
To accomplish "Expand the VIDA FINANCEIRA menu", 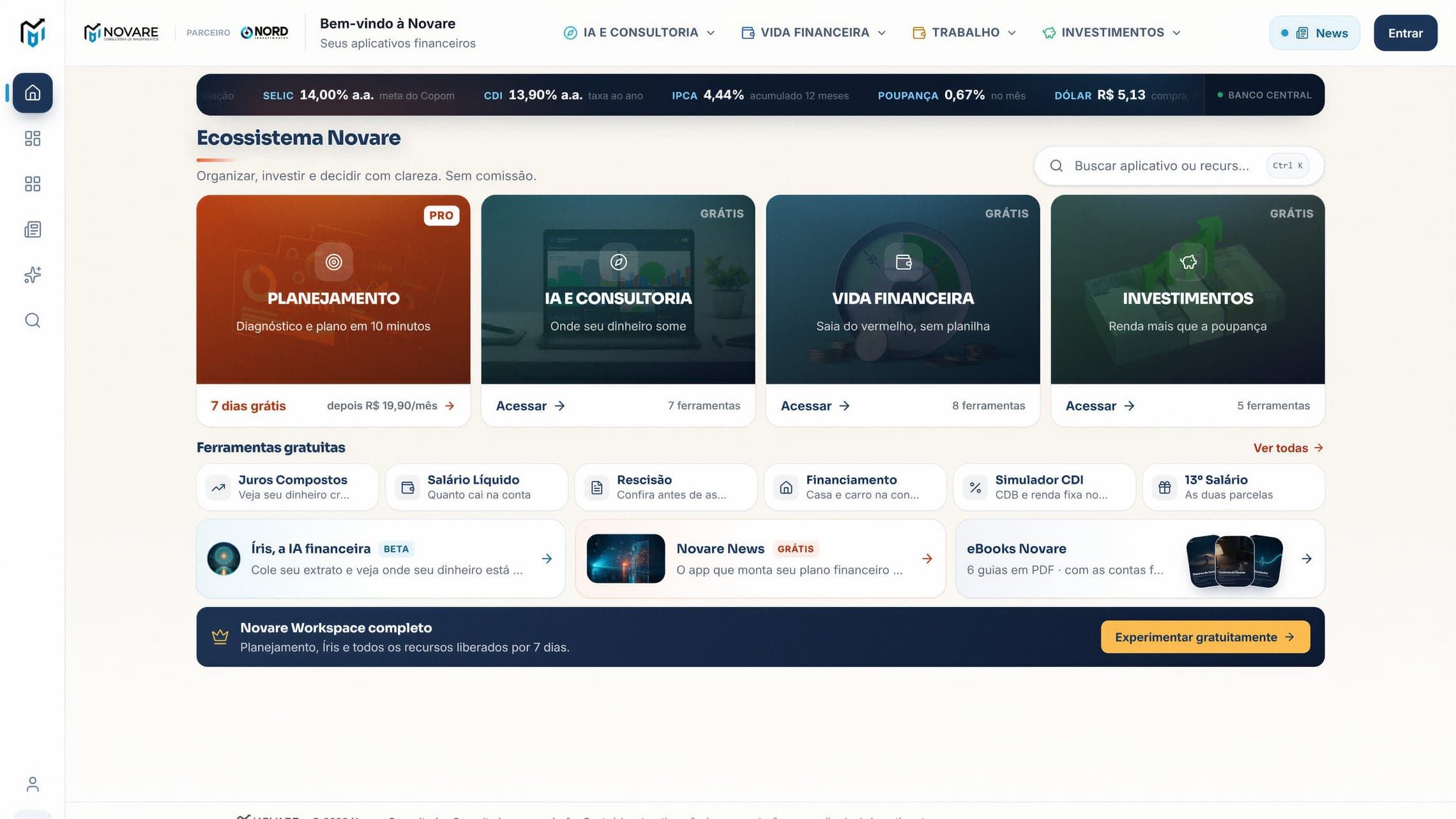I will (x=814, y=33).
